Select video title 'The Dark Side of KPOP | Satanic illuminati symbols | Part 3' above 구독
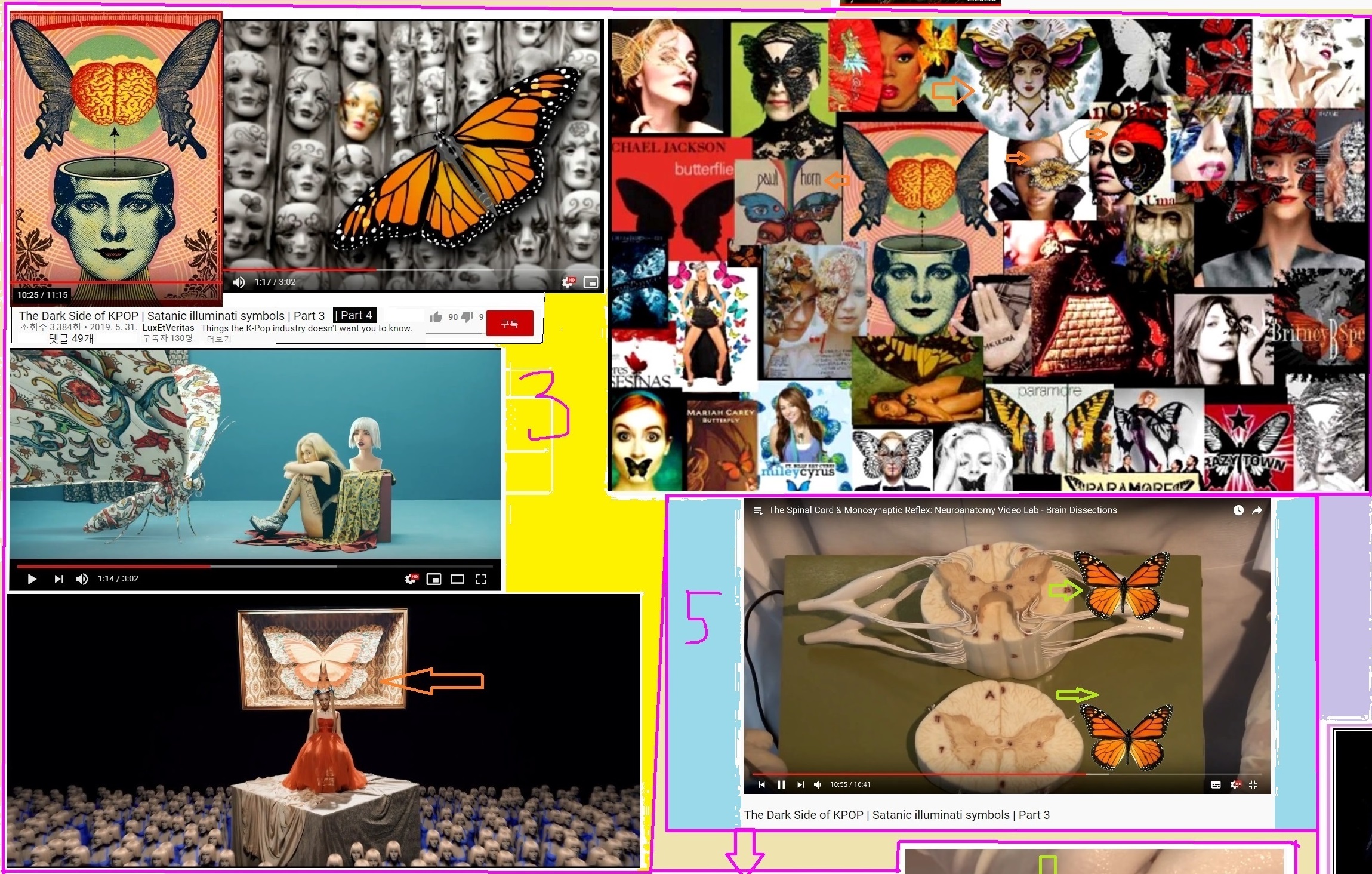The width and height of the screenshot is (1372, 874). click(x=172, y=316)
